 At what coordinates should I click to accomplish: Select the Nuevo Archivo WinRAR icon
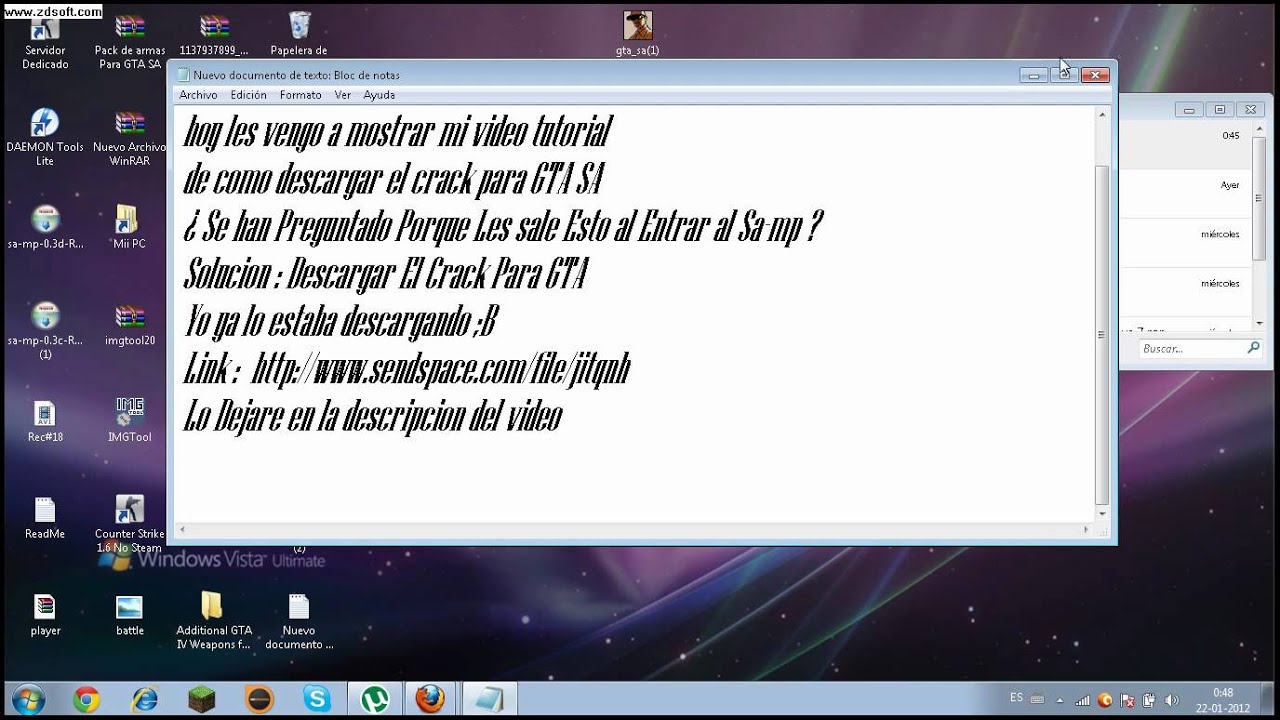pyautogui.click(x=130, y=138)
